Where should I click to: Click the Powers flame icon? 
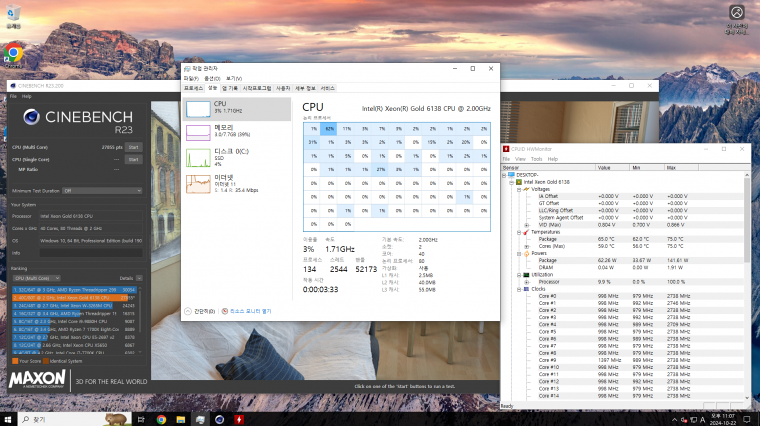tap(526, 253)
